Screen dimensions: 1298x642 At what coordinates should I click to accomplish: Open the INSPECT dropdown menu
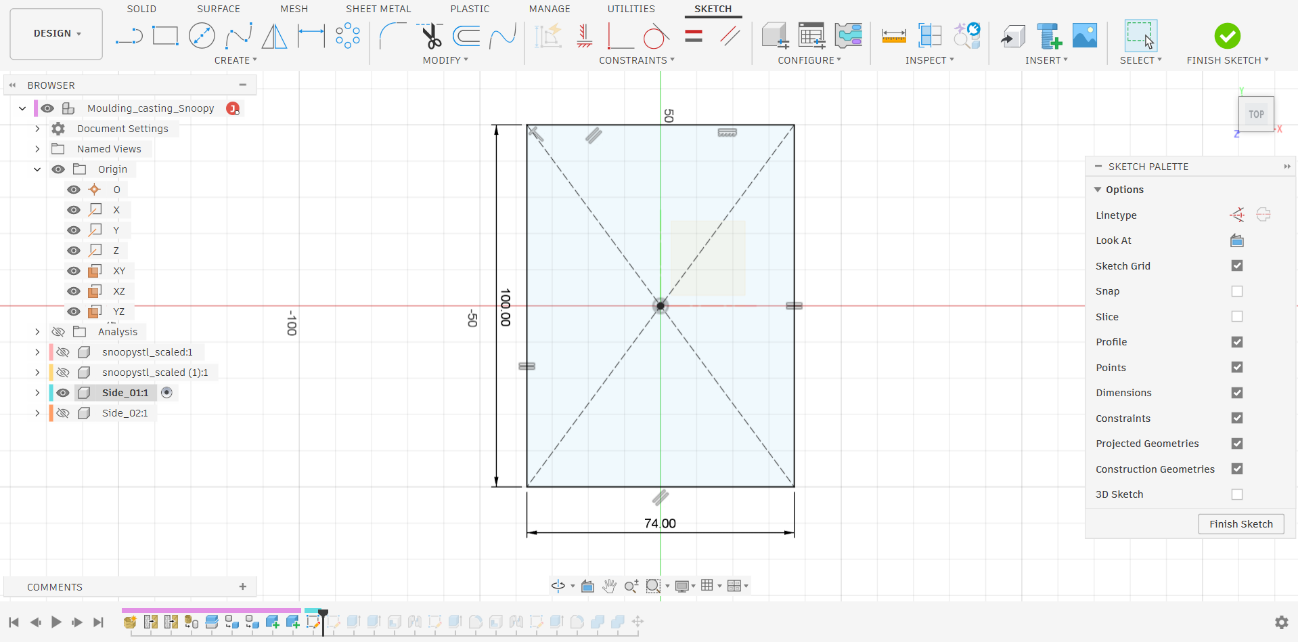click(x=929, y=60)
